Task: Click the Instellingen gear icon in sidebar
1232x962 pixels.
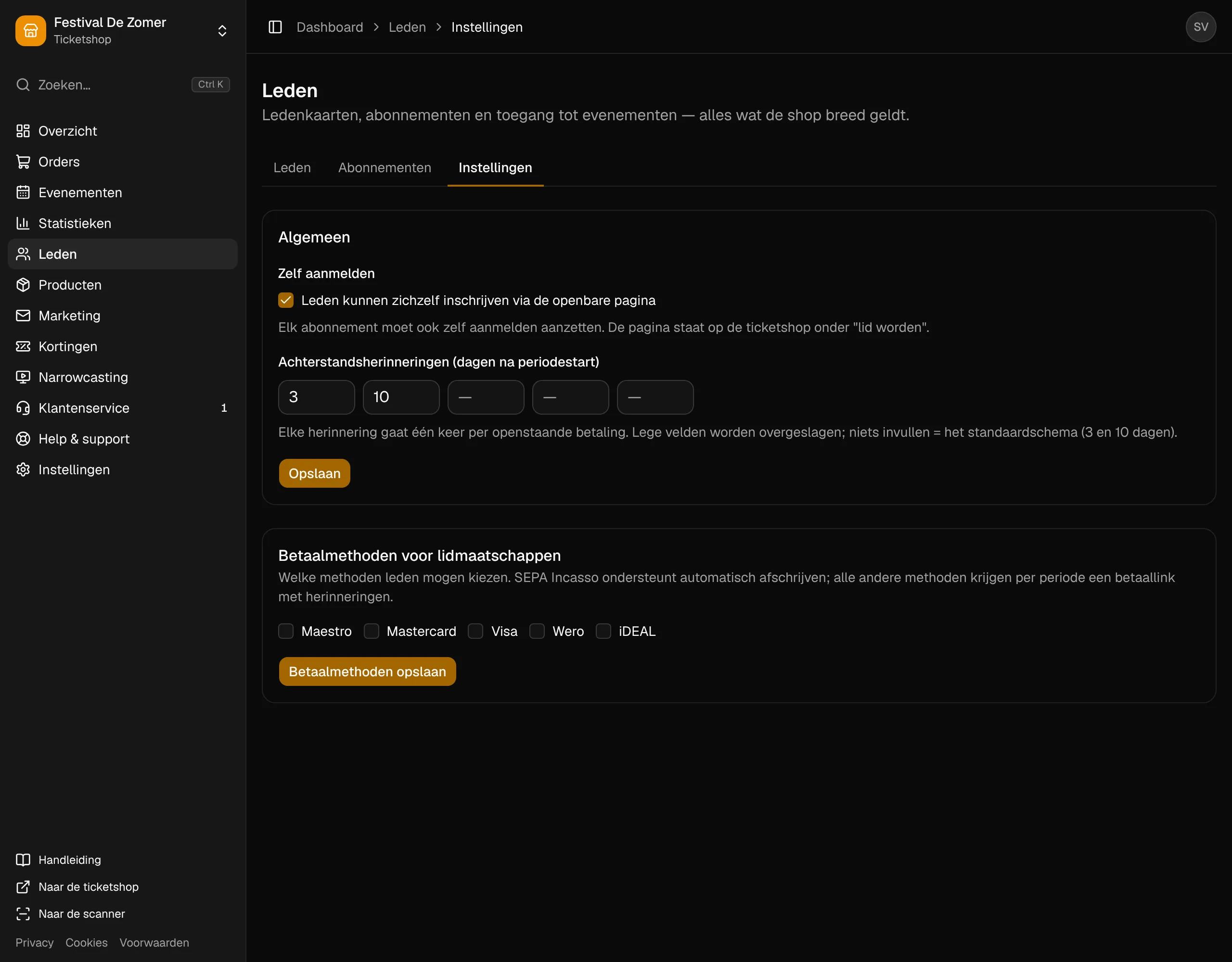Action: (x=23, y=469)
